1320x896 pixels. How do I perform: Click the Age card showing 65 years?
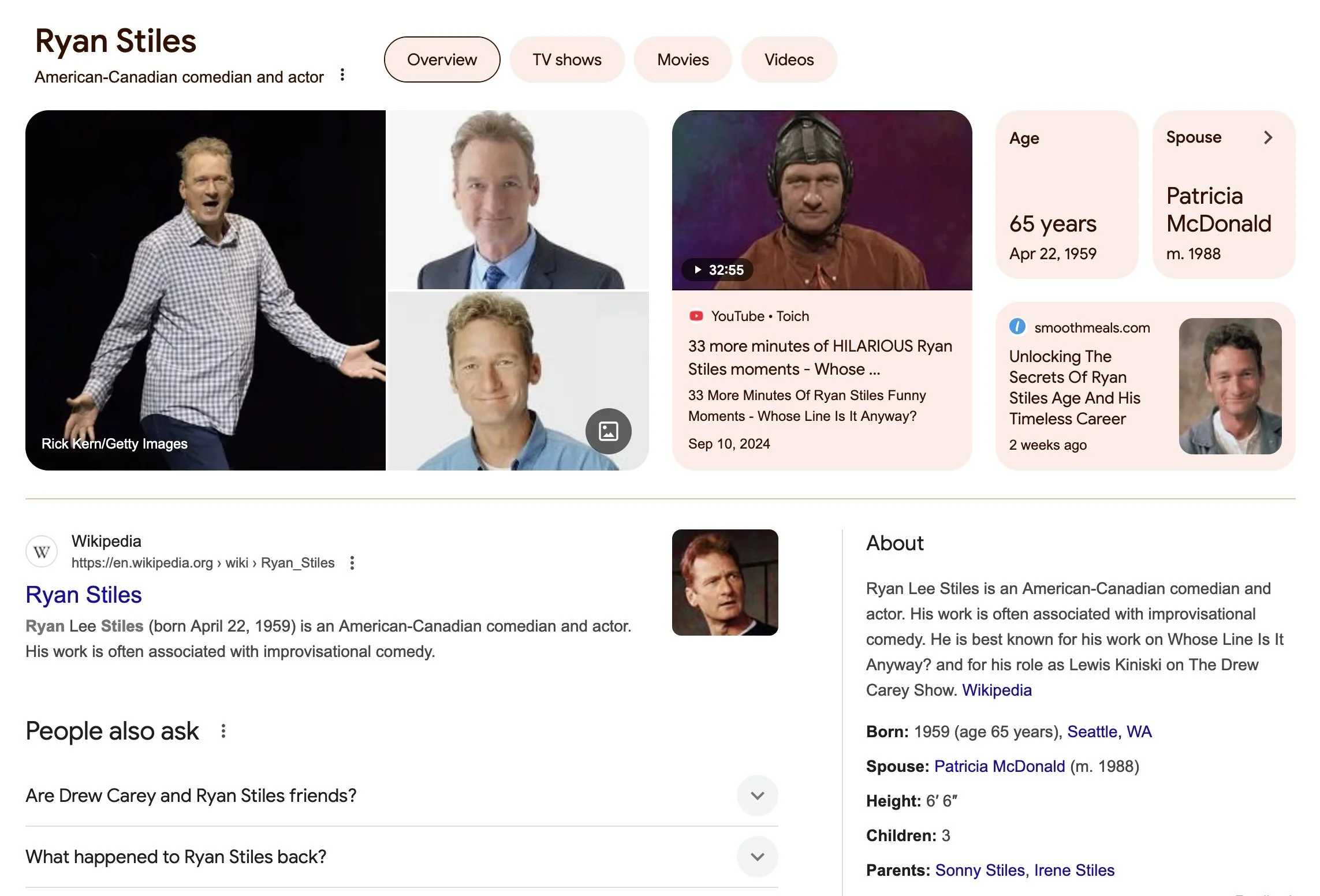point(1066,195)
